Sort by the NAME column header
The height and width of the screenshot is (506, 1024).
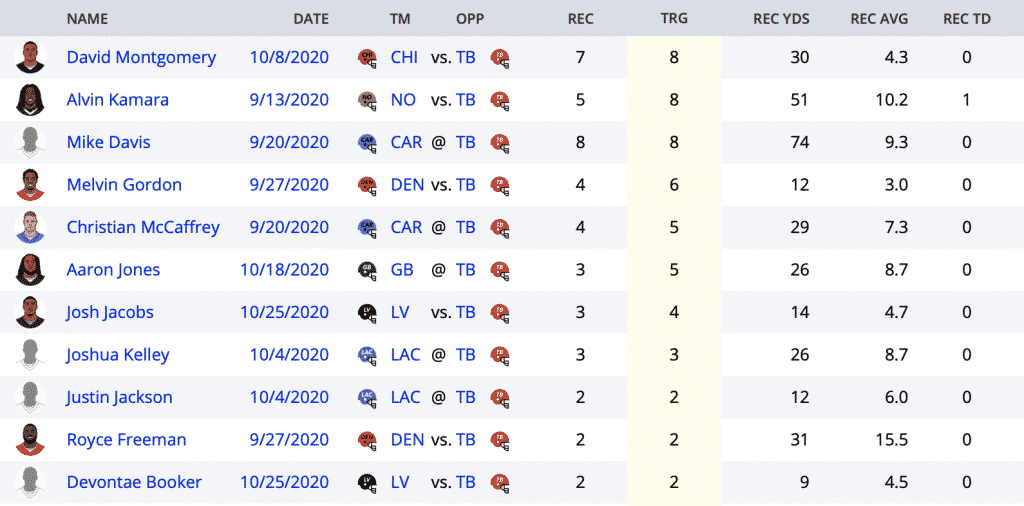click(87, 19)
